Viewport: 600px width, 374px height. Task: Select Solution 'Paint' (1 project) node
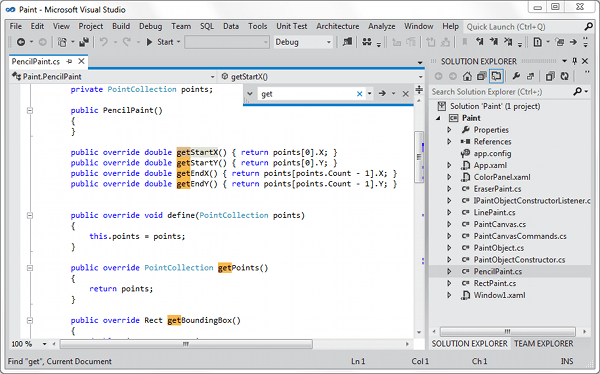[495, 106]
